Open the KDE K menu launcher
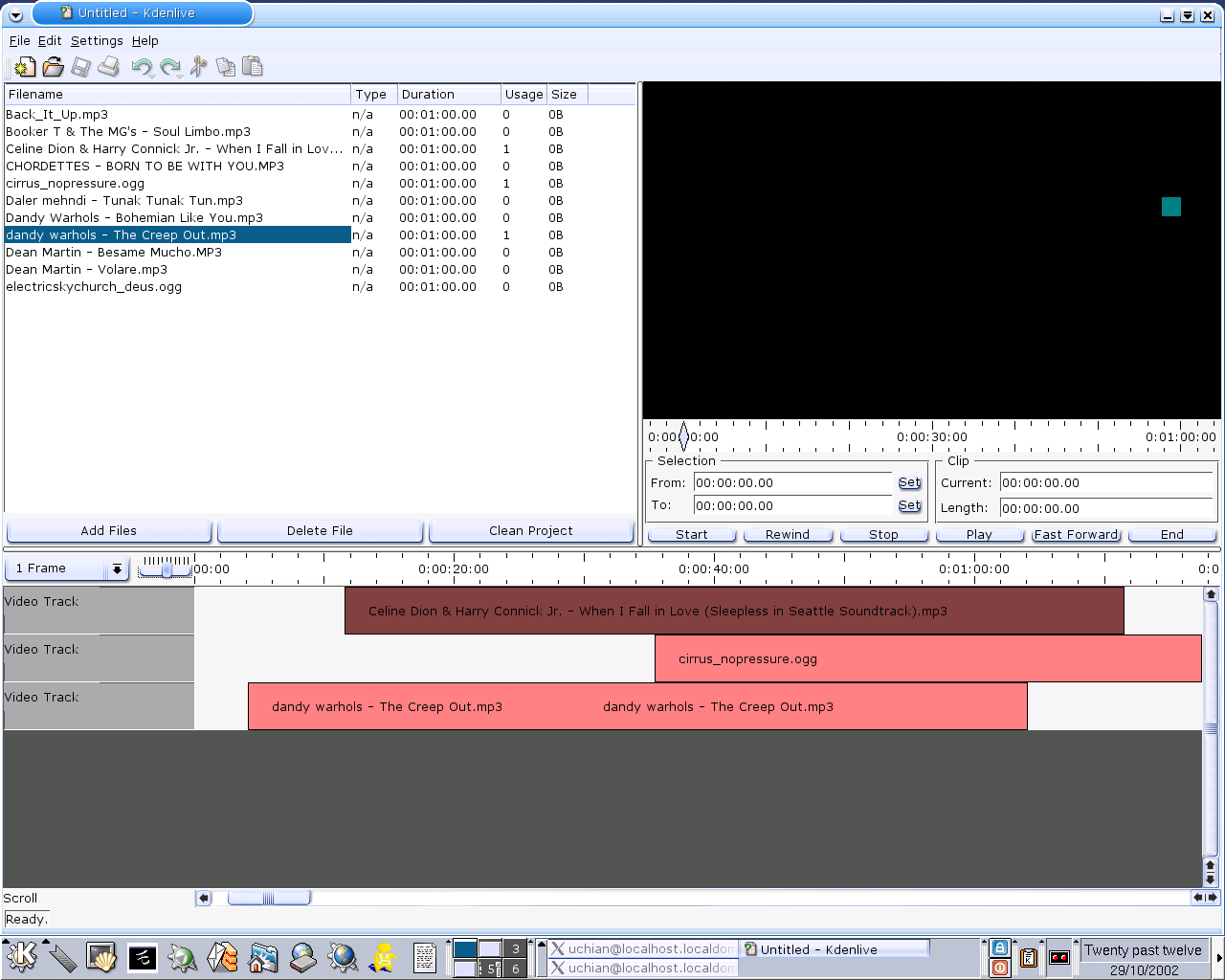 point(22,956)
